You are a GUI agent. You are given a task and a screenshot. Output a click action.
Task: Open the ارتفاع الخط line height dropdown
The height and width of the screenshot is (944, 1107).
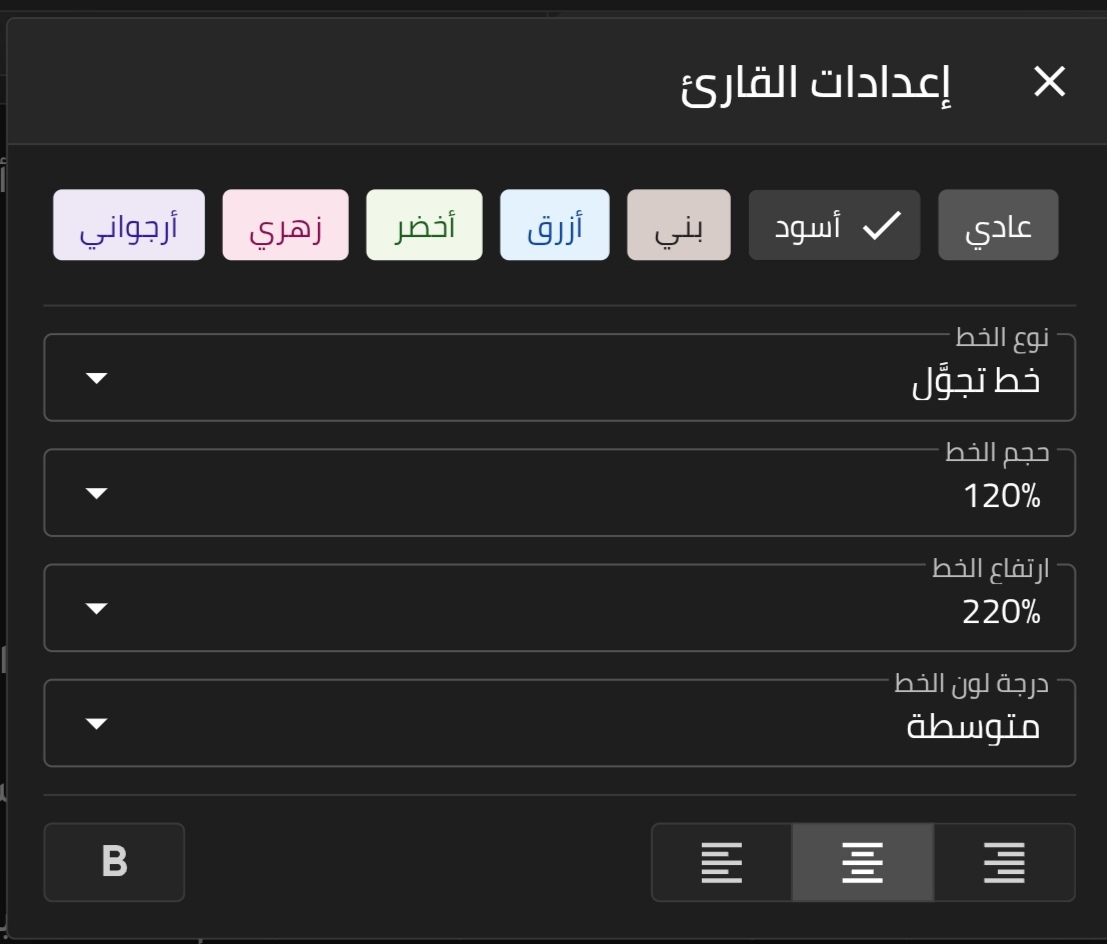click(x=560, y=609)
